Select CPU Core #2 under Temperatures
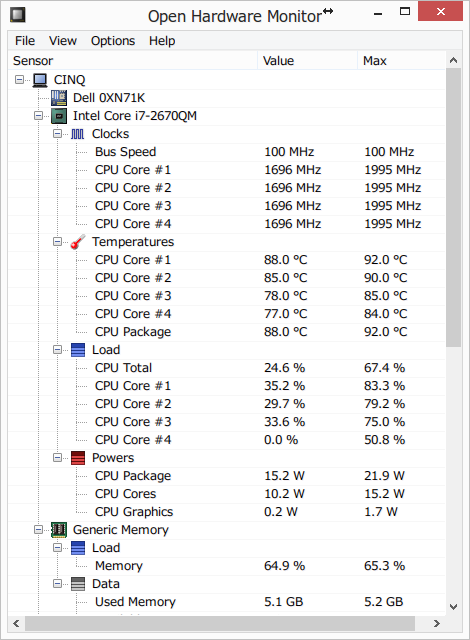This screenshot has height=640, width=470. (x=227, y=278)
